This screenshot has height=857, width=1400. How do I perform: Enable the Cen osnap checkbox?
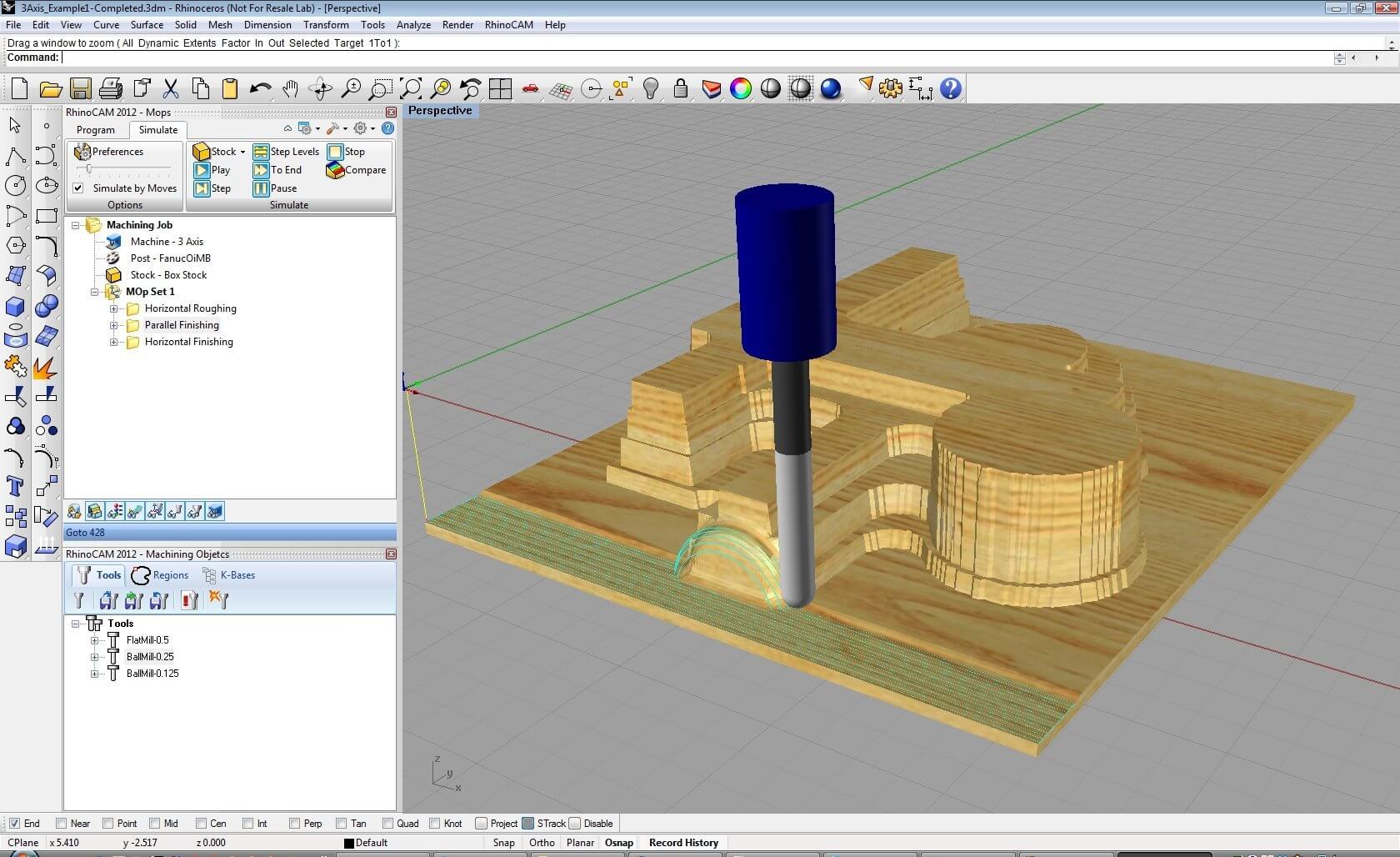(x=201, y=823)
